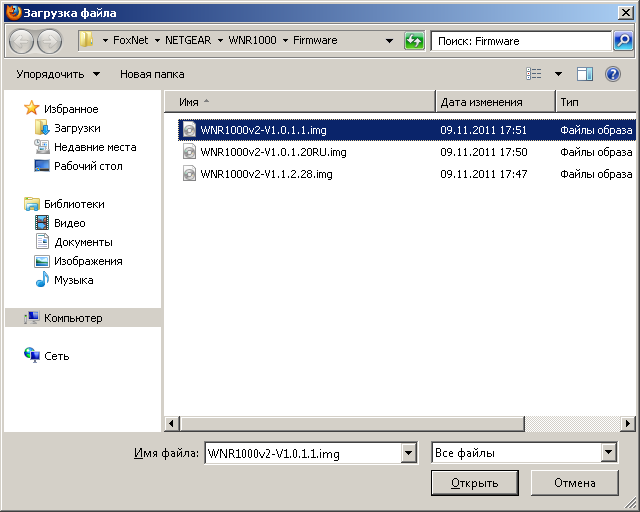
Task: Click the Back navigation arrow button
Action: click(21, 41)
